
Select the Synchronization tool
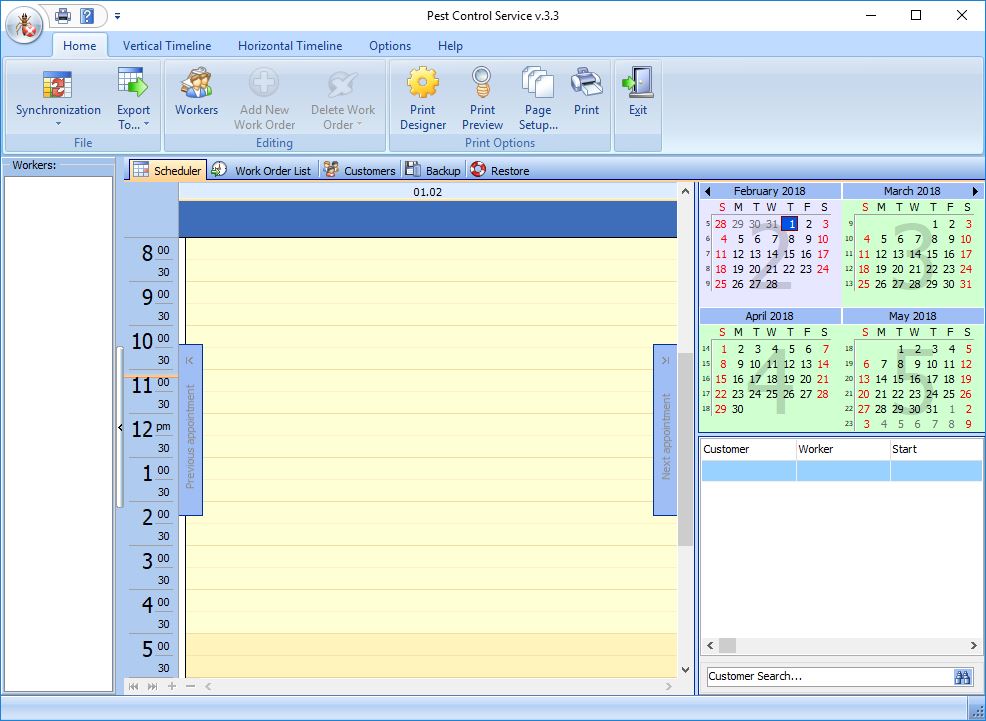[x=58, y=95]
